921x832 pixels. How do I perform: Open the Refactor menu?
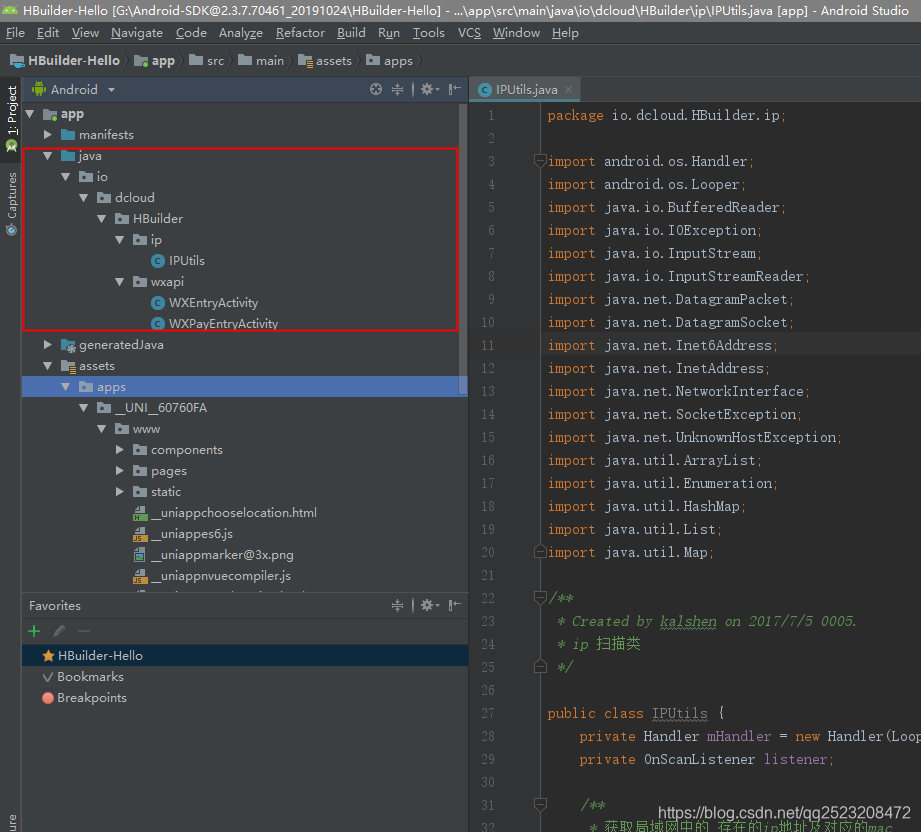pyautogui.click(x=300, y=33)
